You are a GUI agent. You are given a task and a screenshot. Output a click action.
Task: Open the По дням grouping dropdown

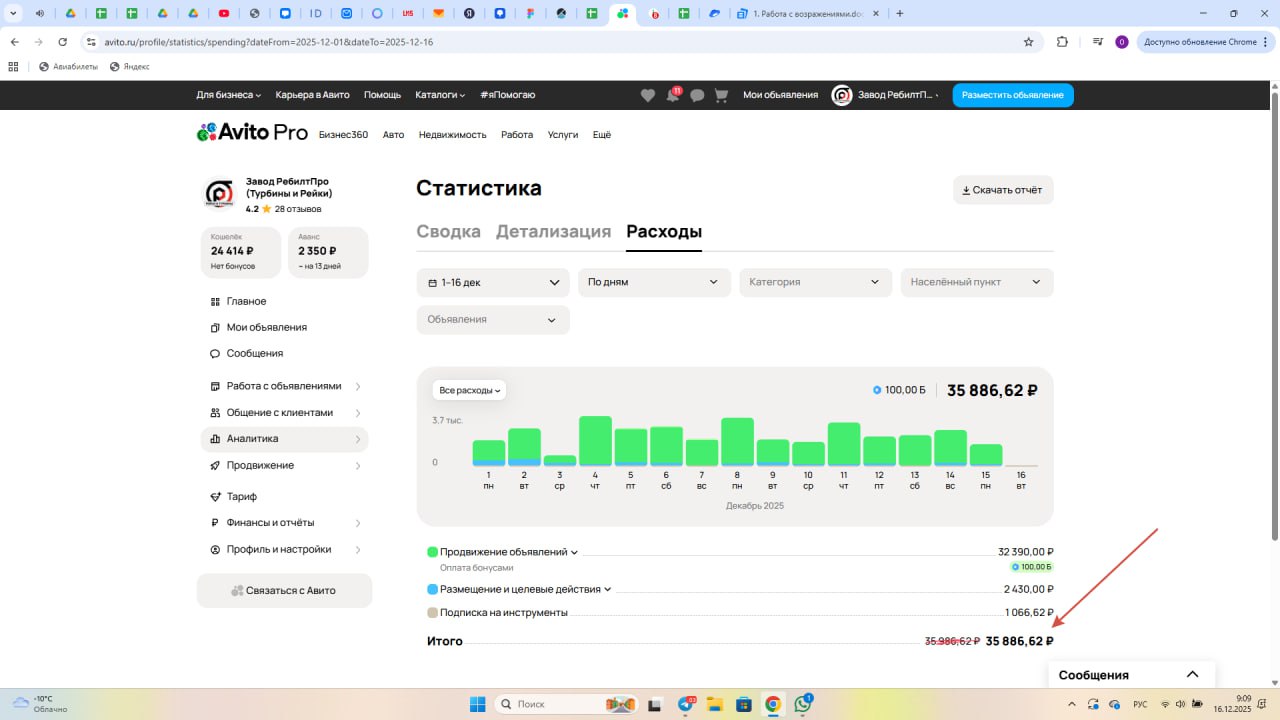click(654, 282)
